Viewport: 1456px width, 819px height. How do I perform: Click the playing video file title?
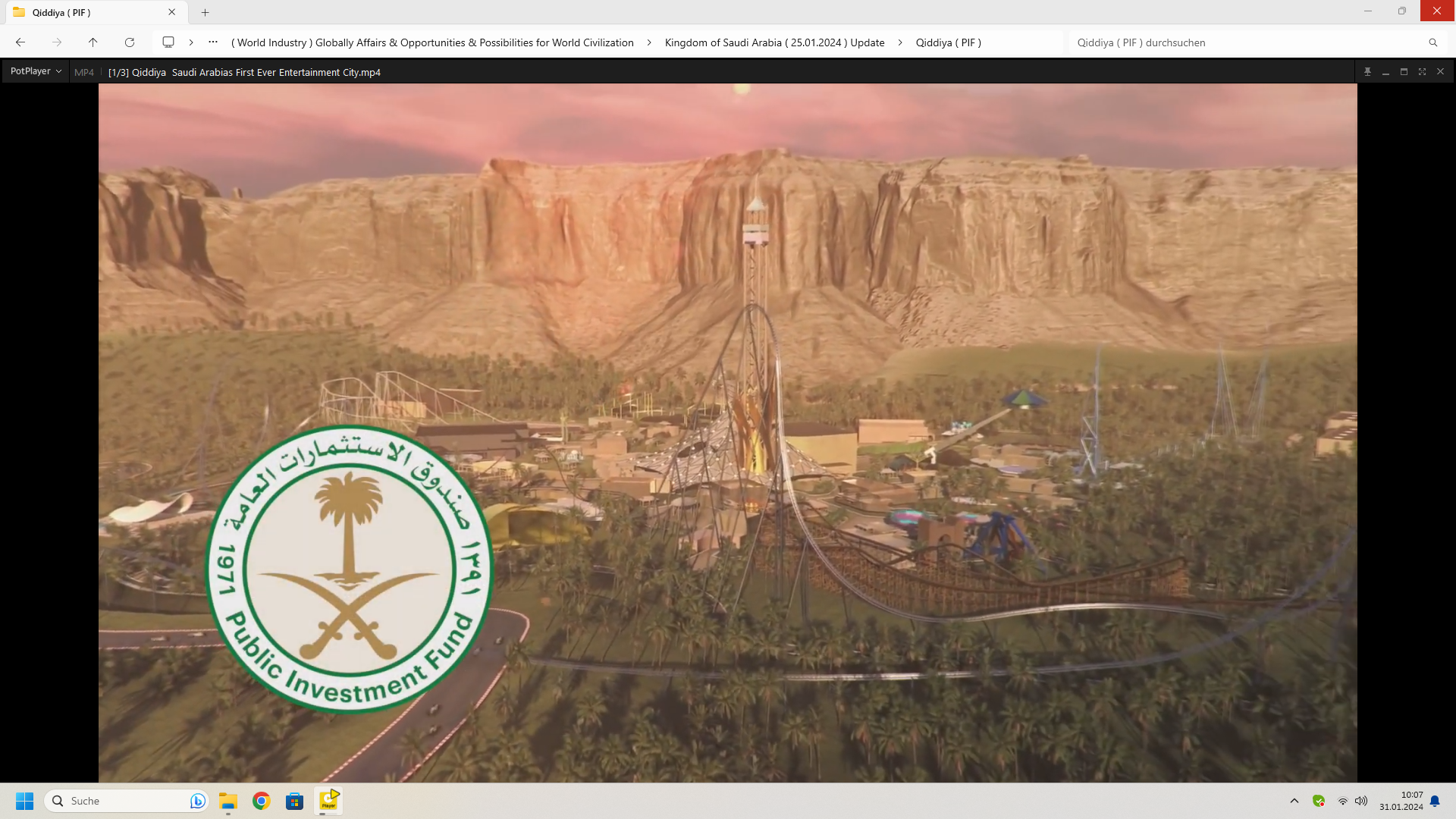244,72
